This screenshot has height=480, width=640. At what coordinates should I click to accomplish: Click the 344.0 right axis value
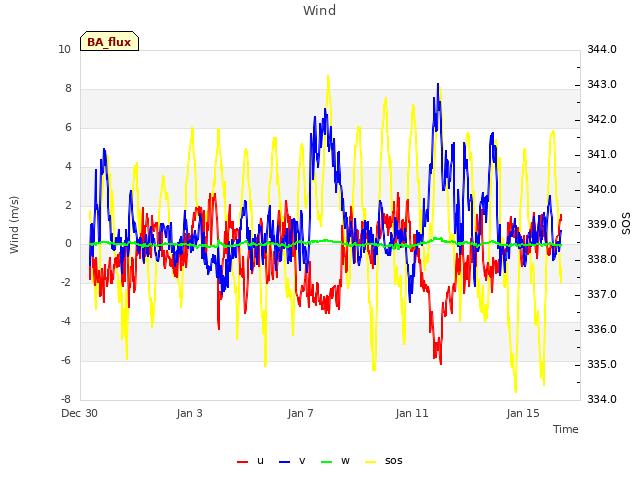click(x=602, y=49)
